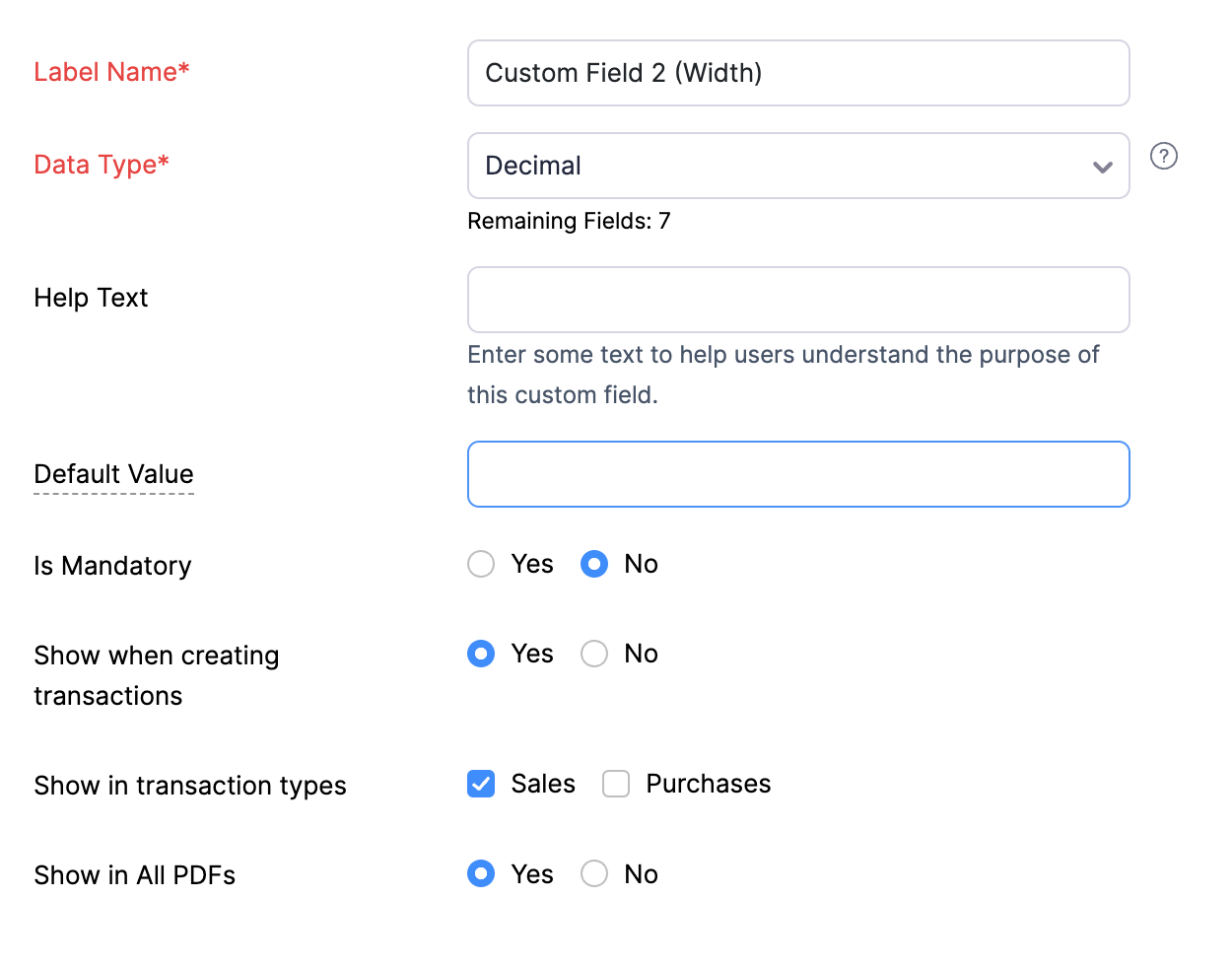The width and height of the screenshot is (1232, 968).
Task: Select Yes for Show in All PDFs
Action: pyautogui.click(x=481, y=873)
